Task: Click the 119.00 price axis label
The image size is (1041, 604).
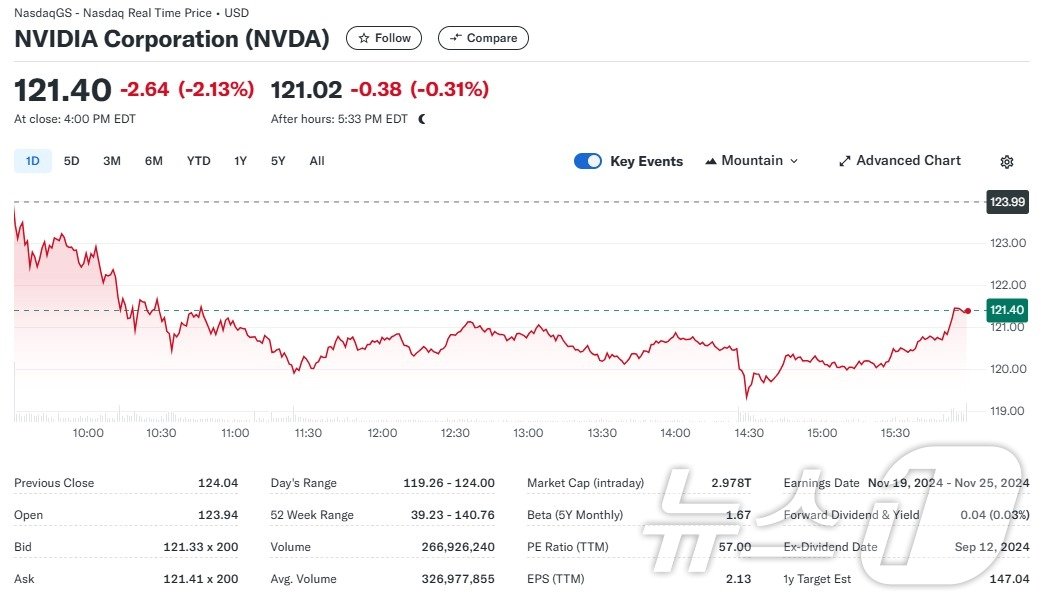Action: pyautogui.click(x=1008, y=411)
